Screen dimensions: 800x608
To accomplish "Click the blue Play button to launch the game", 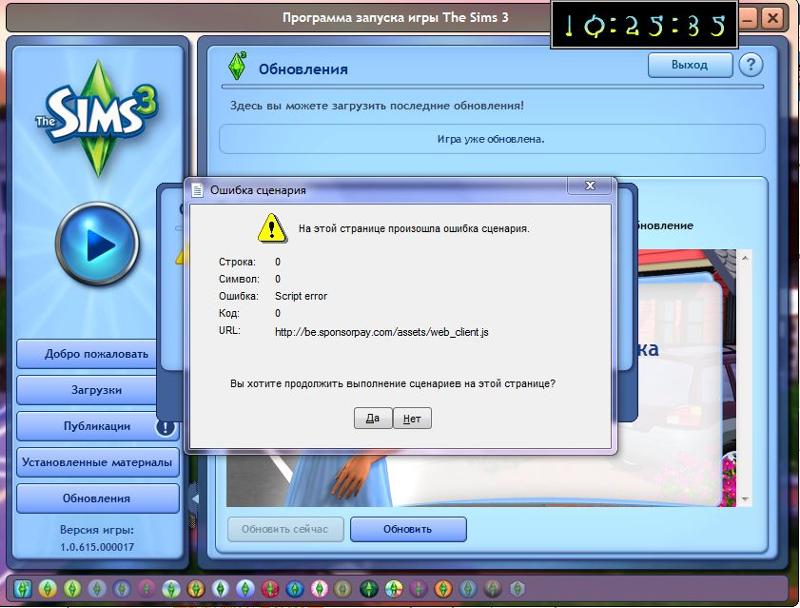I will pos(97,244).
